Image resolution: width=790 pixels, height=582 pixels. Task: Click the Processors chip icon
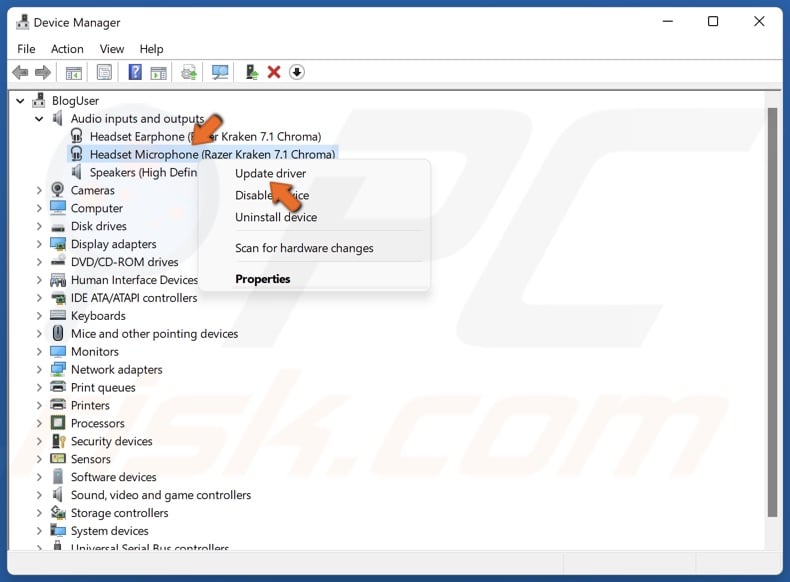(x=58, y=423)
